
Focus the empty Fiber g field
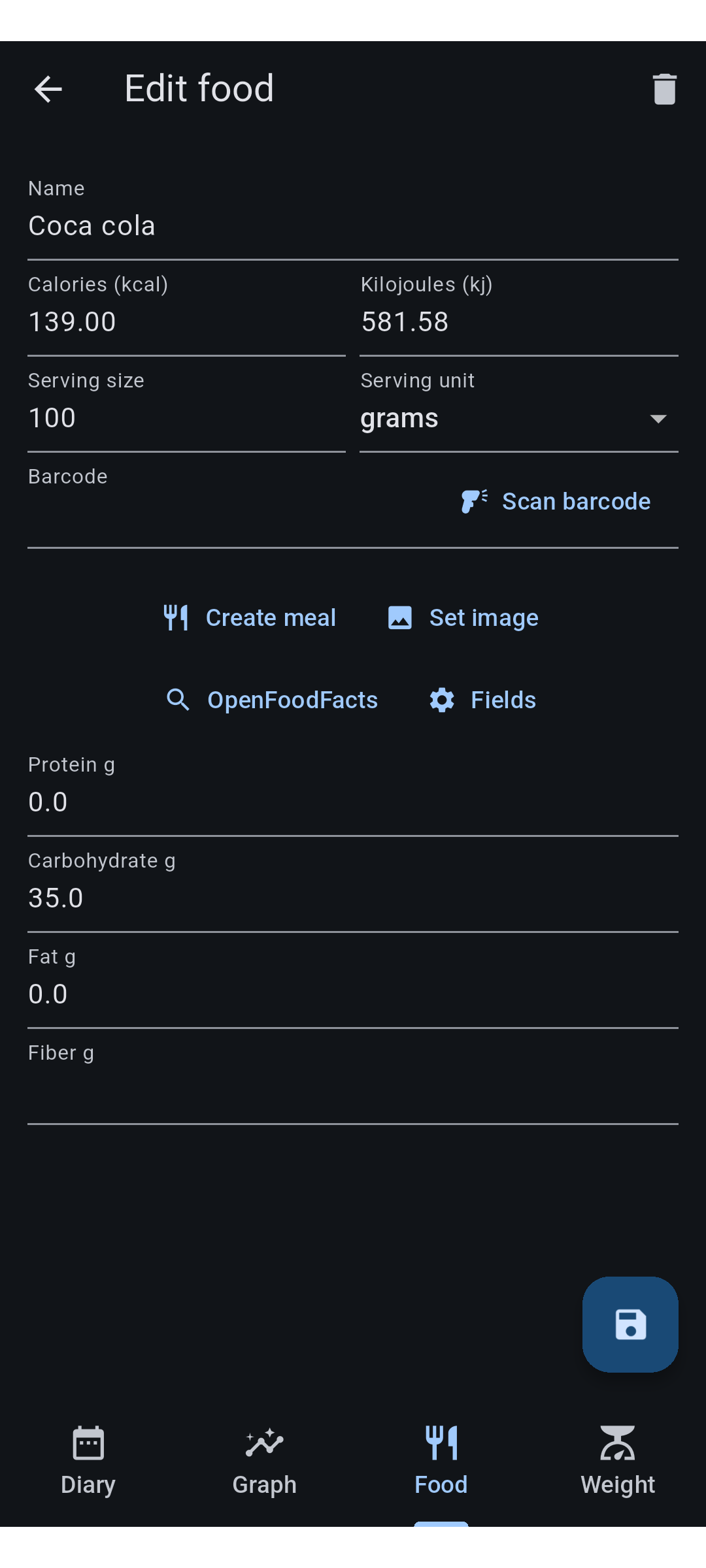tap(353, 1077)
